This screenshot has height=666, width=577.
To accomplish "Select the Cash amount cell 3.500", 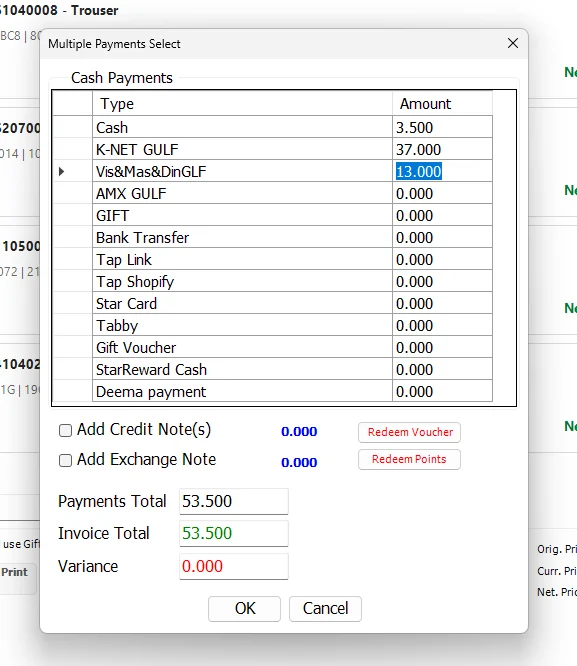I will click(x=442, y=127).
